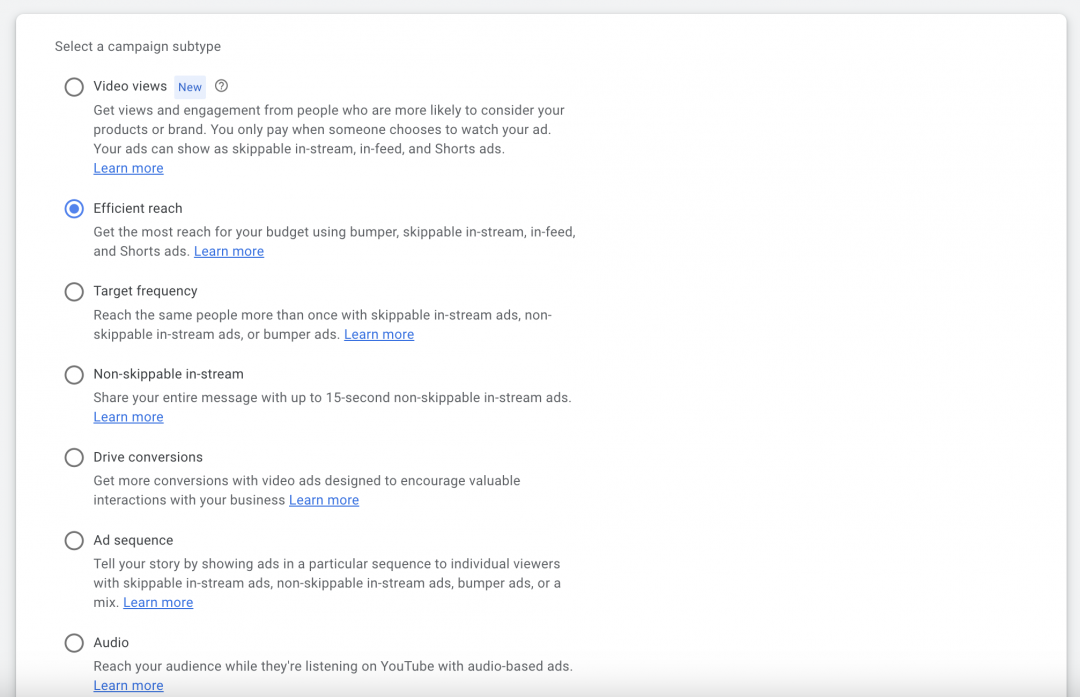Click the Drive conversions label text

148,457
